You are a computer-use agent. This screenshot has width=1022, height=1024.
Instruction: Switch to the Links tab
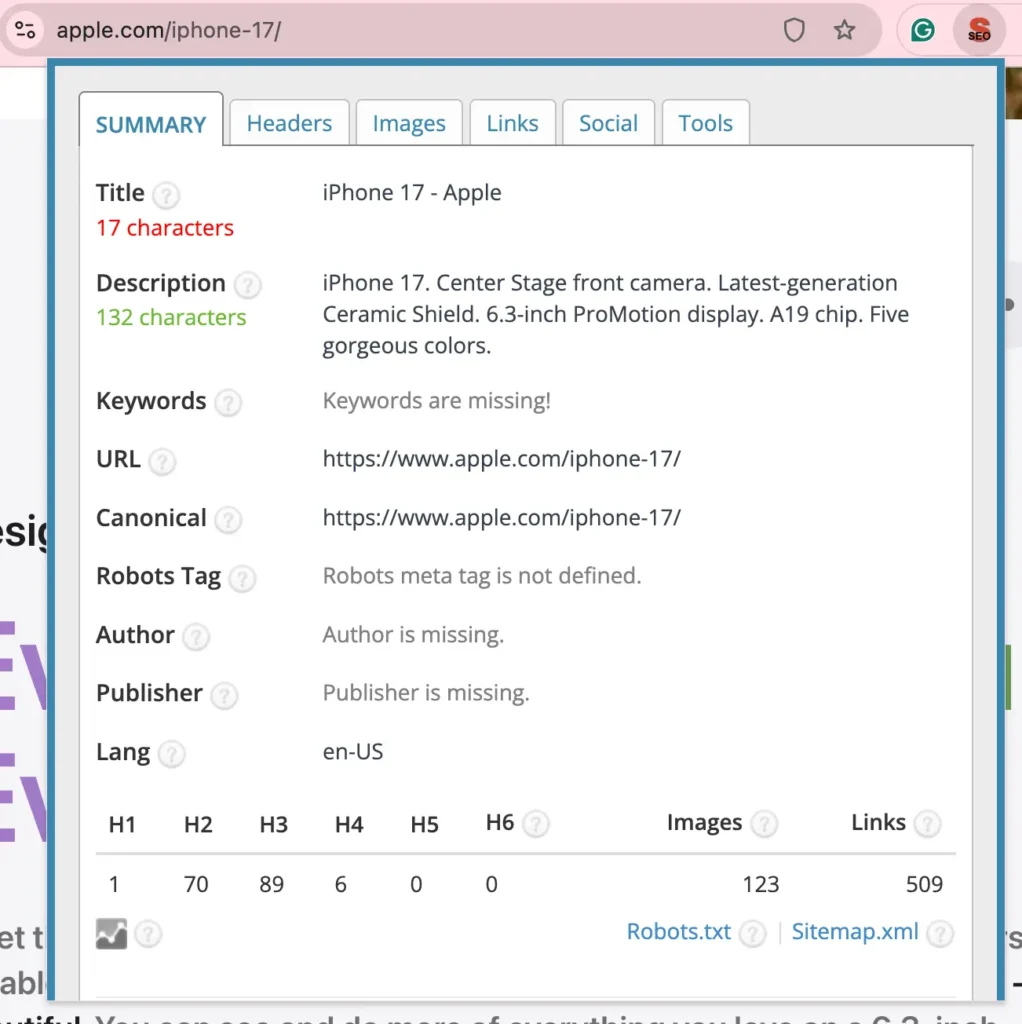[512, 123]
